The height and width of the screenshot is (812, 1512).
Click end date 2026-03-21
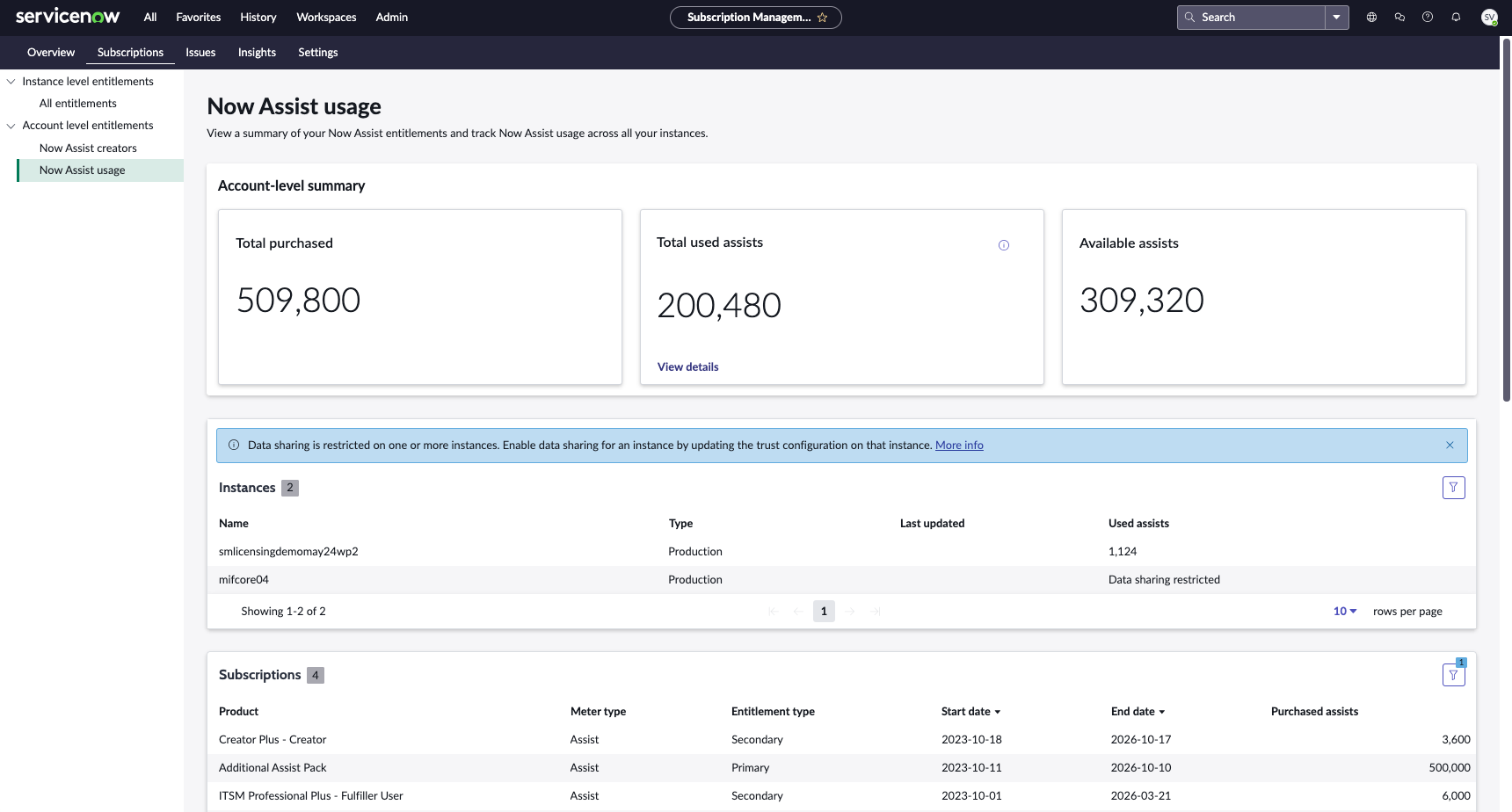(x=1141, y=796)
